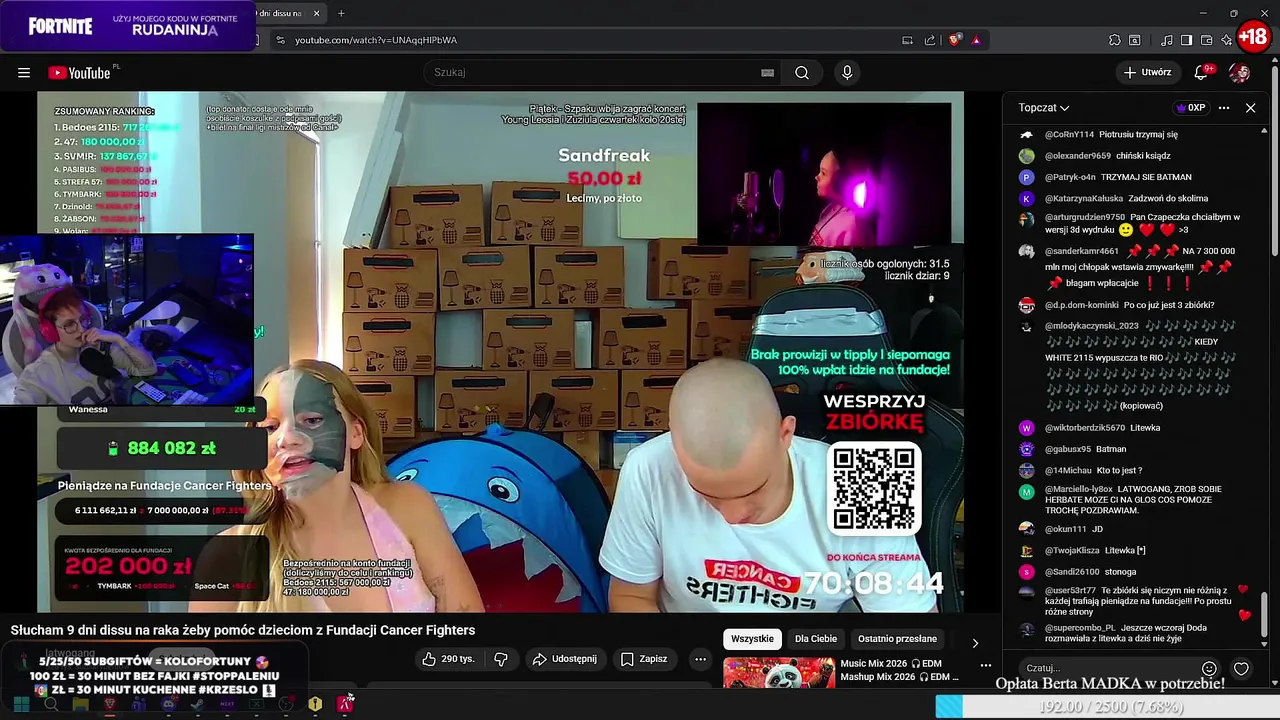Click the main live stream video player
This screenshot has width=1280, height=720.
[x=500, y=352]
